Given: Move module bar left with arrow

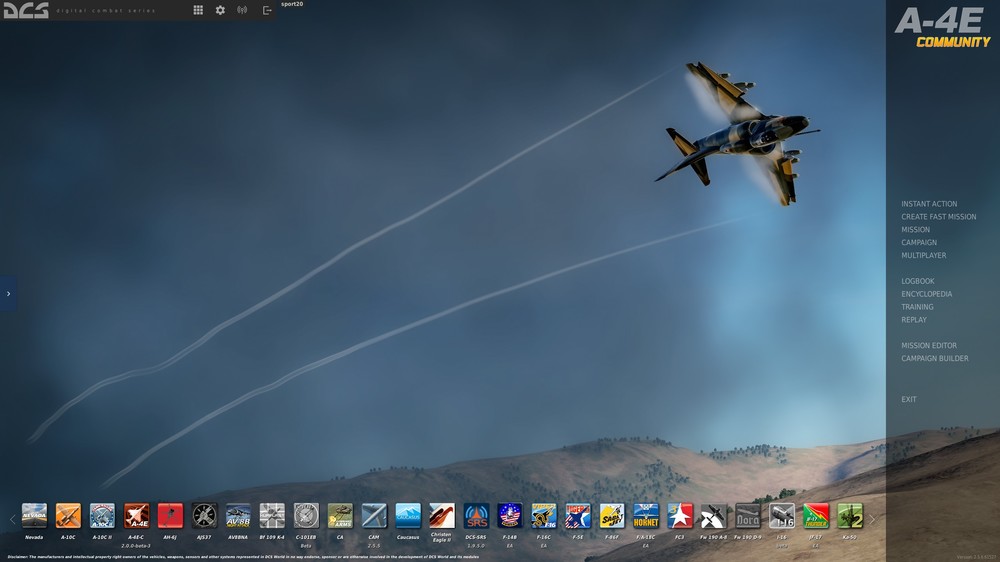Looking at the screenshot, I should (x=12, y=519).
